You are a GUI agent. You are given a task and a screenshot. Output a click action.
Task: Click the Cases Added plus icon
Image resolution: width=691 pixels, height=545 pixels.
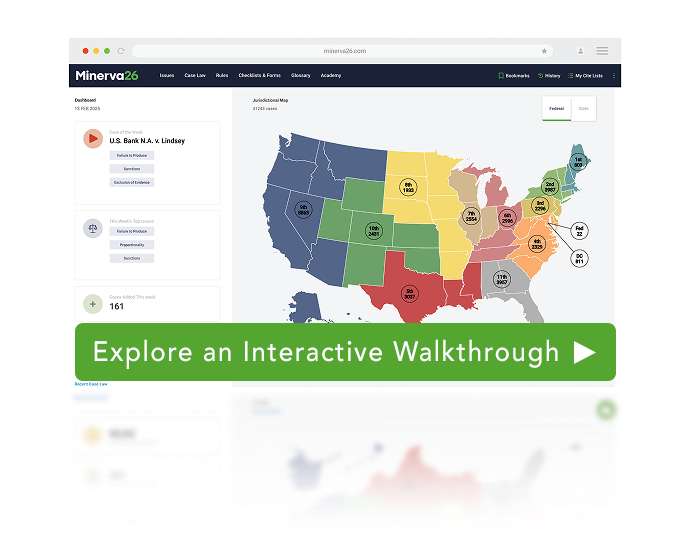click(93, 304)
